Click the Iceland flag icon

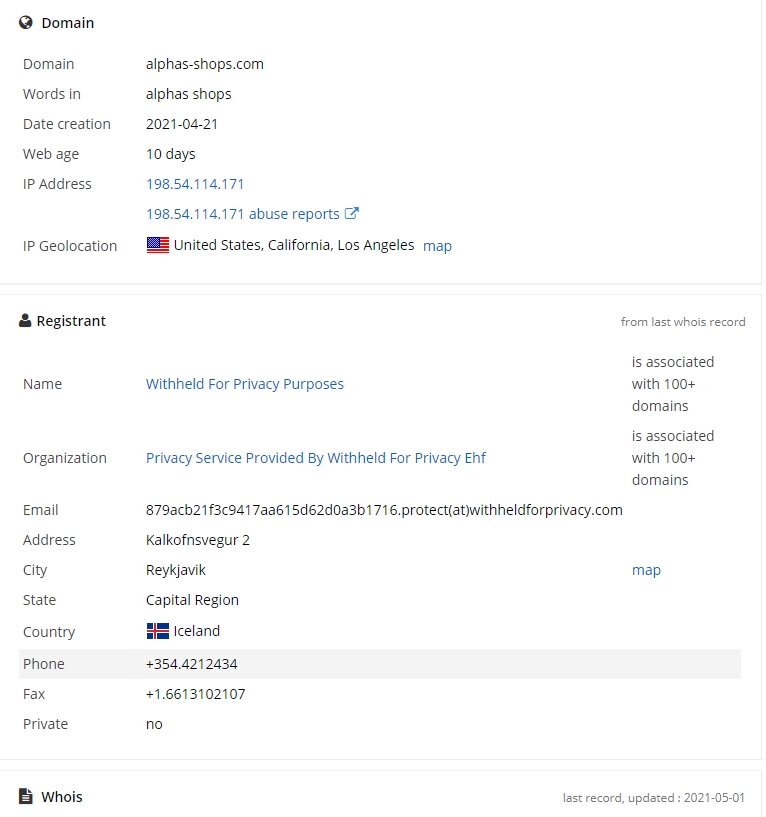tap(158, 631)
